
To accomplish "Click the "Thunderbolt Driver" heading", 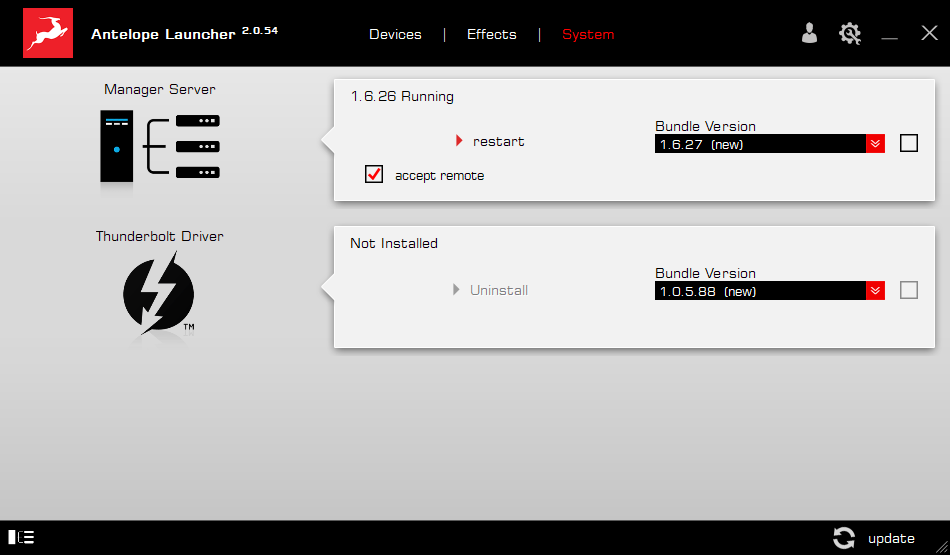I will [159, 236].
